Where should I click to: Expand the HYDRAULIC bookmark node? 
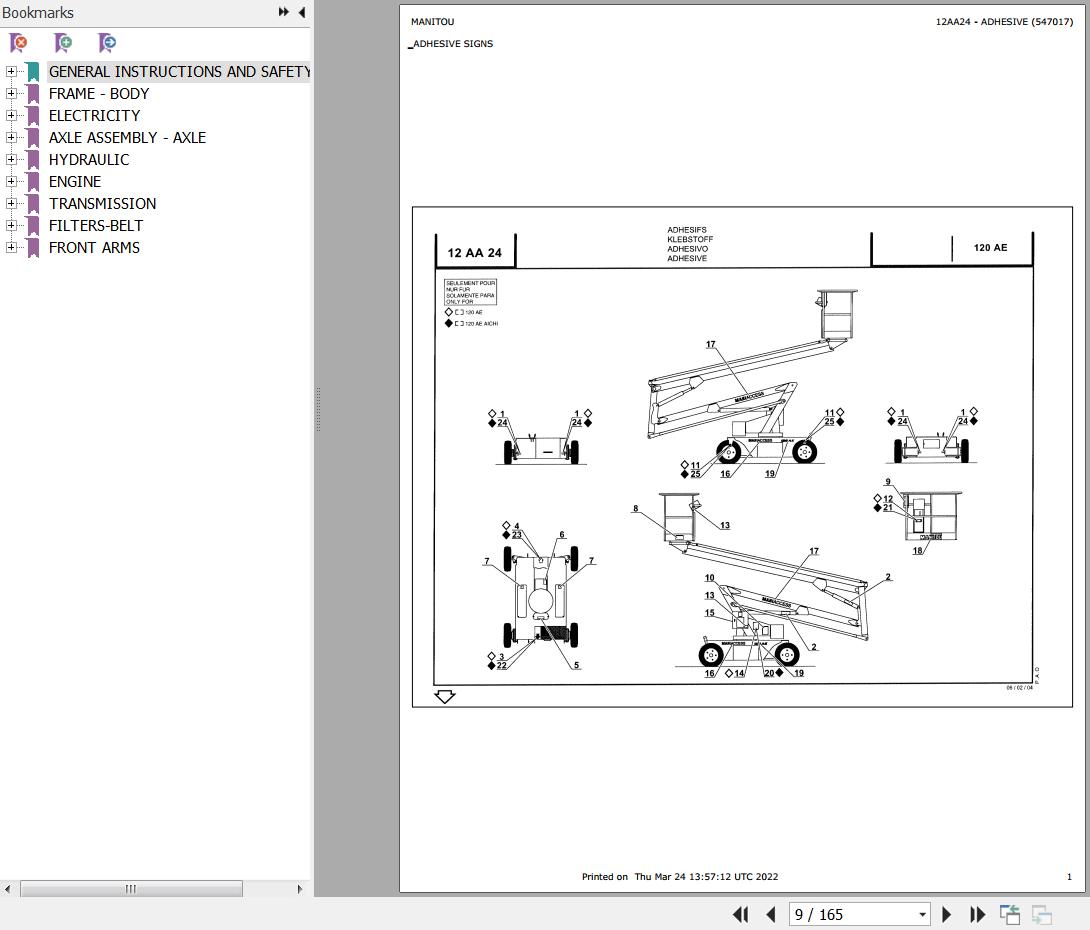coord(11,160)
